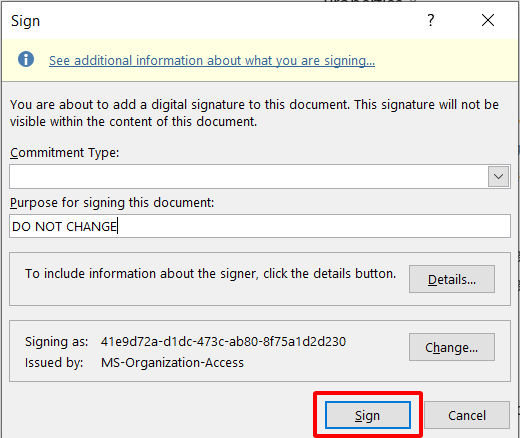This screenshot has width=520, height=438.
Task: Click the MS-Organization-Access issuer text
Action: pyautogui.click(x=172, y=363)
